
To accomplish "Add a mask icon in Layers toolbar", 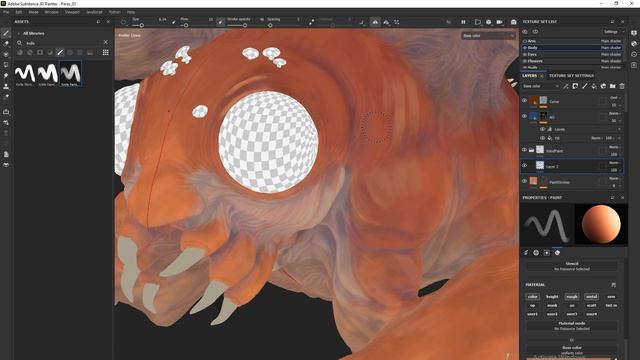I will 575,86.
